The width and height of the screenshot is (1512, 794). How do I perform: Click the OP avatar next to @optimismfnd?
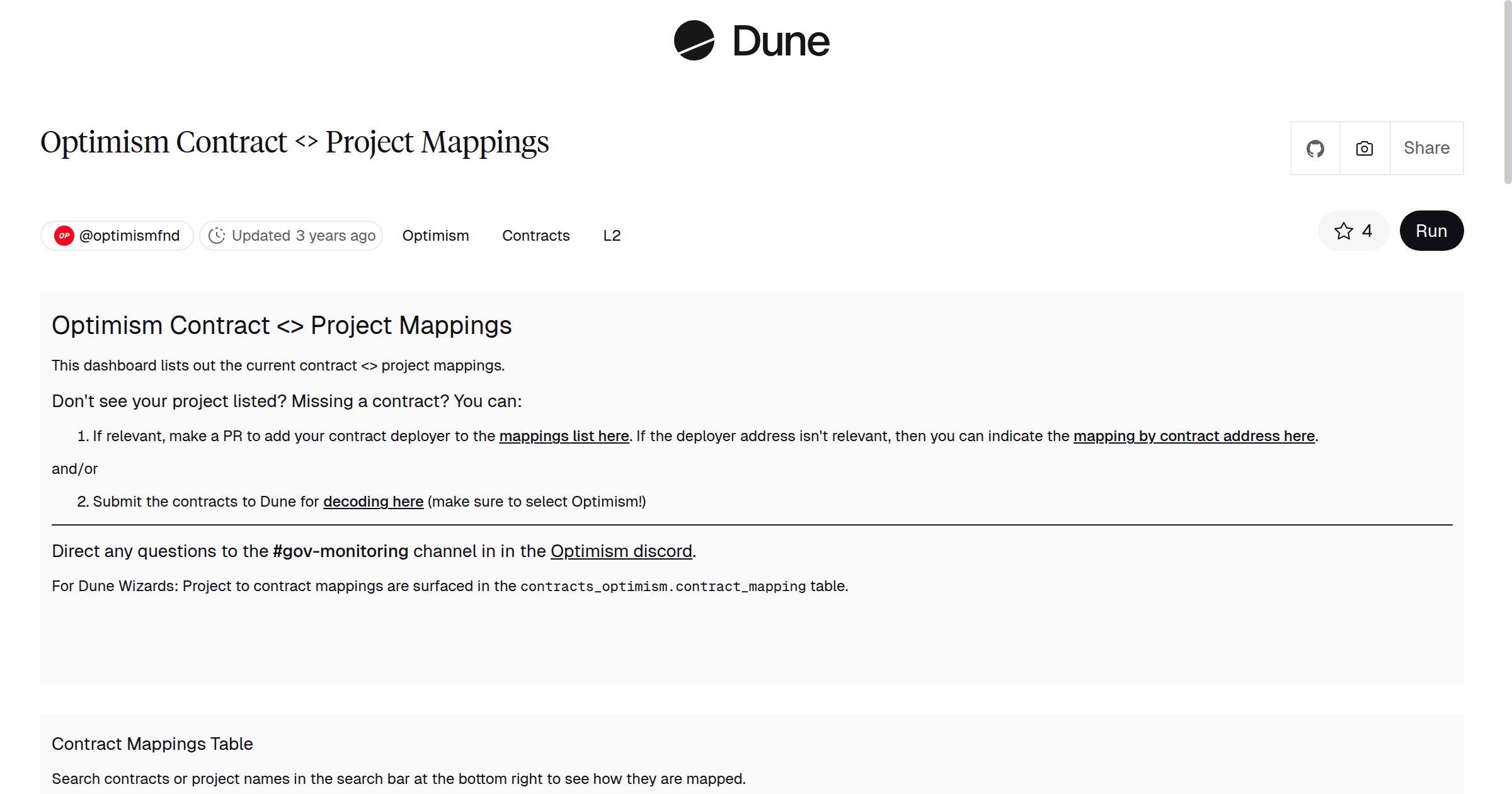pos(63,235)
